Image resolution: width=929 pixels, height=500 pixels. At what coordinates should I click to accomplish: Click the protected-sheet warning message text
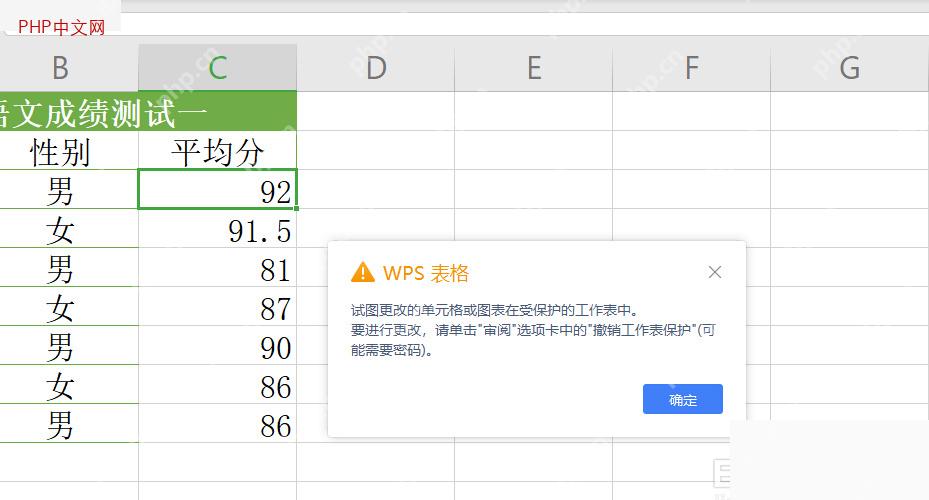(533, 330)
